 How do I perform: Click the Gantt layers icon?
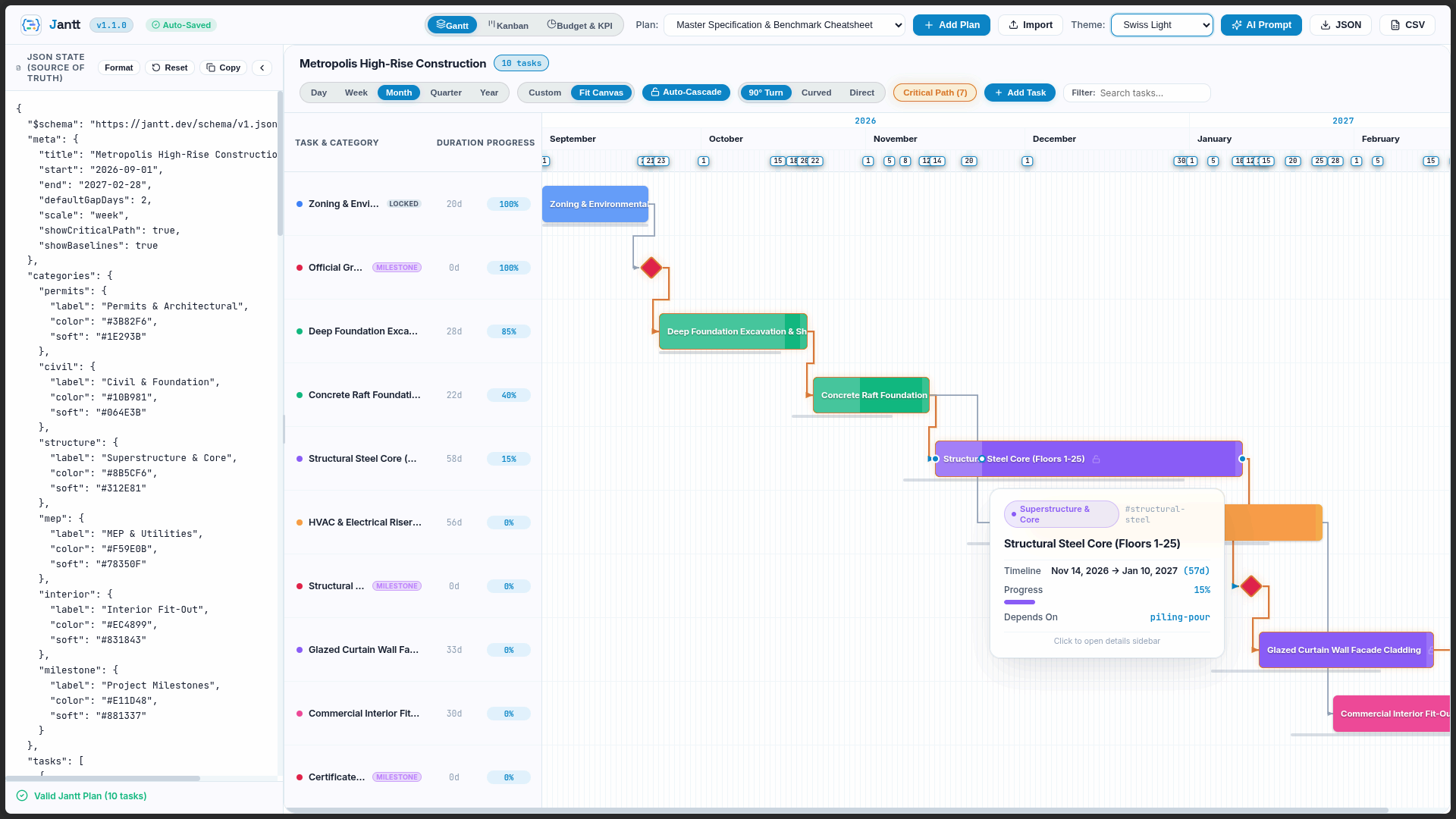click(x=441, y=24)
